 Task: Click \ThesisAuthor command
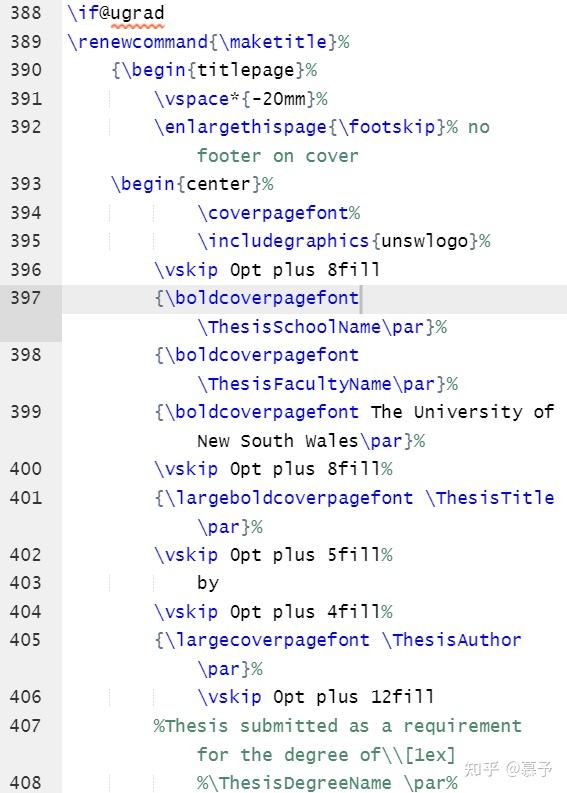[452, 640]
